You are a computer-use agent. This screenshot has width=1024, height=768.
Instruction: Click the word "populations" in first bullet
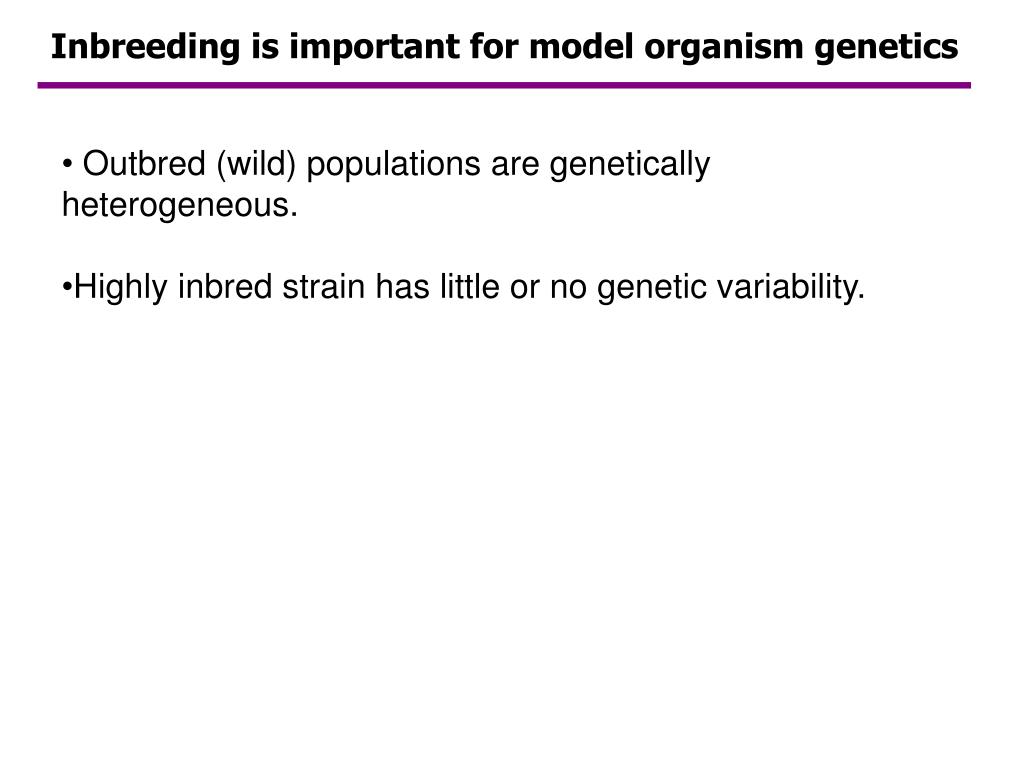(394, 164)
